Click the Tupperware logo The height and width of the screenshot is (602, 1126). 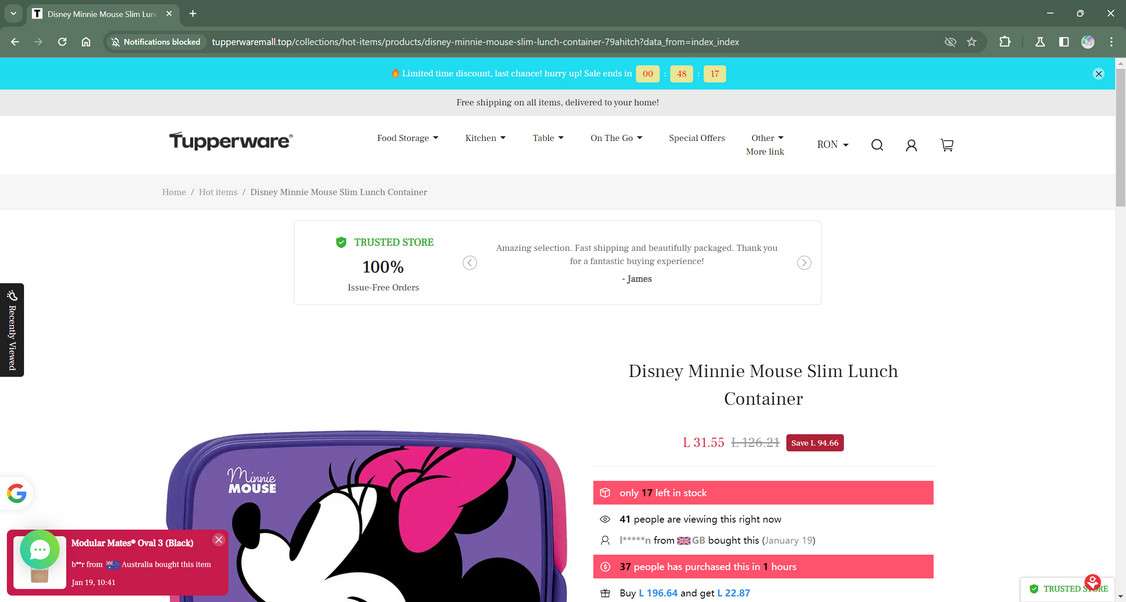point(231,141)
